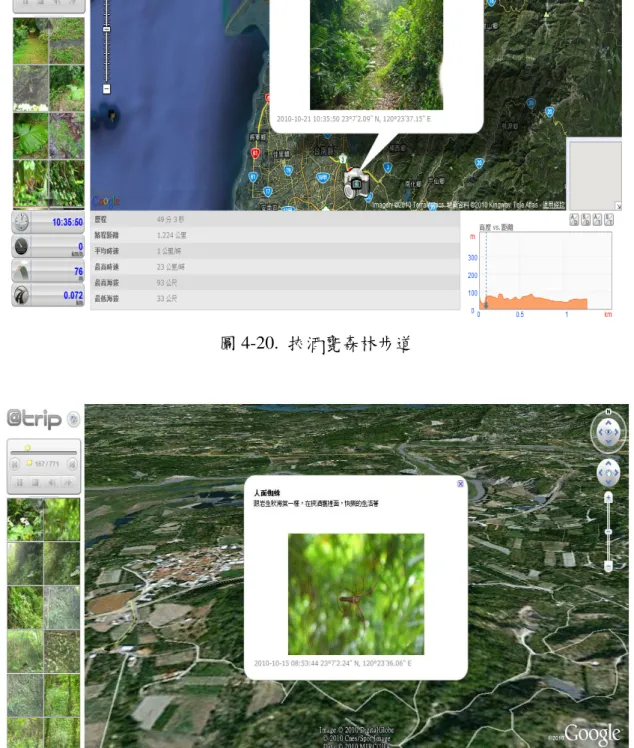Collapse the overview map with corner arrow

(x=618, y=206)
